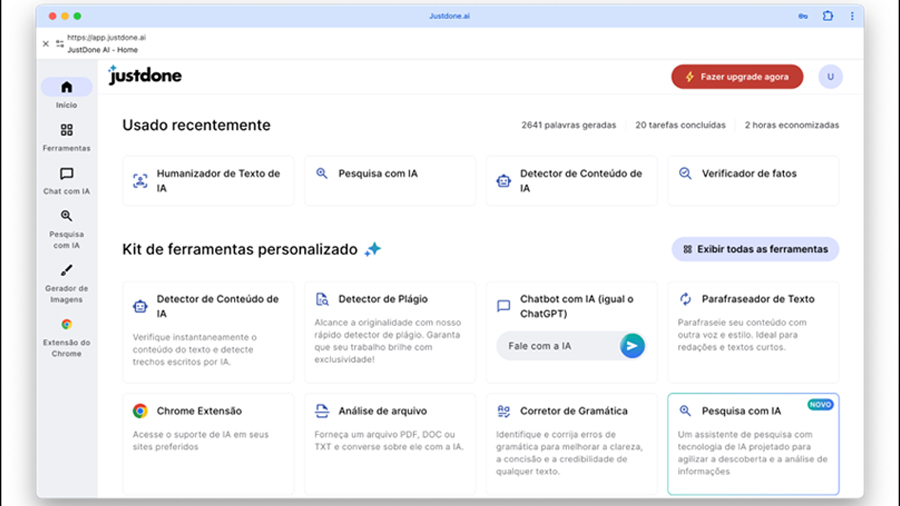Open Ferramentas in the sidebar
The image size is (900, 506).
click(x=66, y=130)
